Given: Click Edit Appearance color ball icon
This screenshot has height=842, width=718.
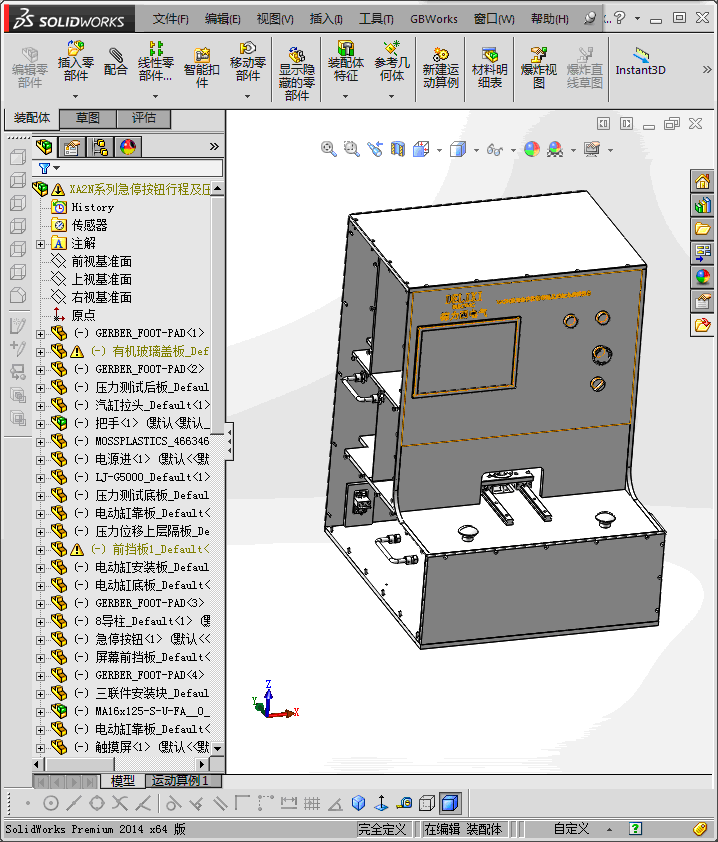Looking at the screenshot, I should coord(532,149).
